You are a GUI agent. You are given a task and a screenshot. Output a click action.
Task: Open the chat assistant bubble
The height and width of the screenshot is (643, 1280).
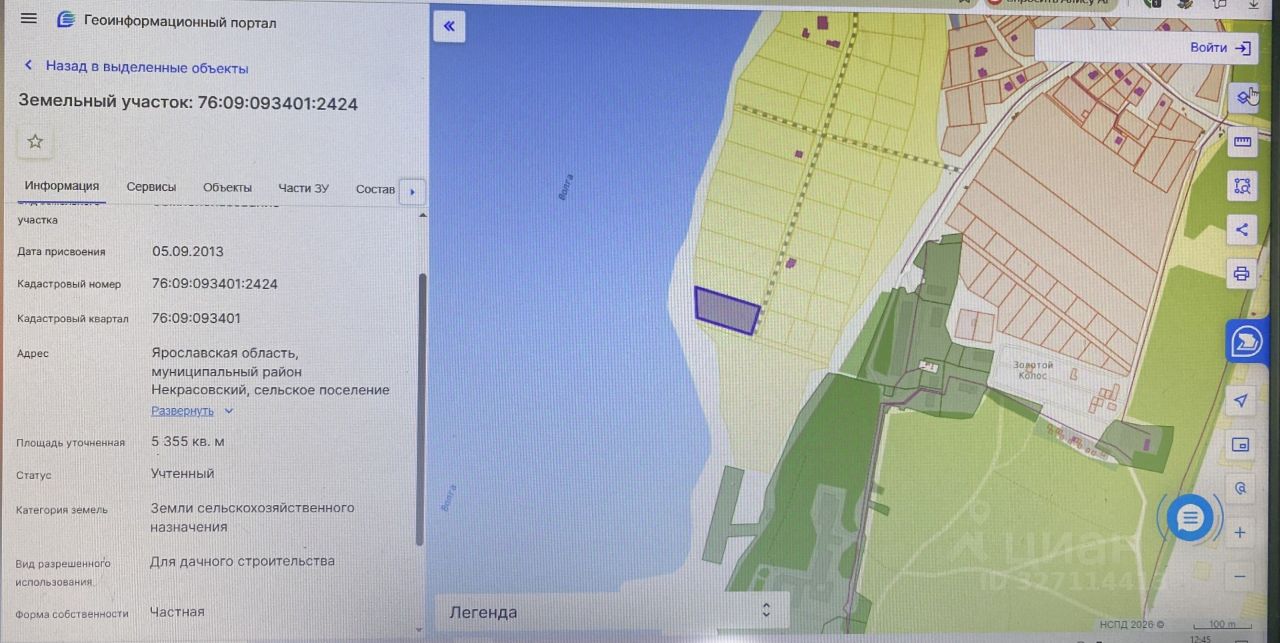click(x=1190, y=518)
